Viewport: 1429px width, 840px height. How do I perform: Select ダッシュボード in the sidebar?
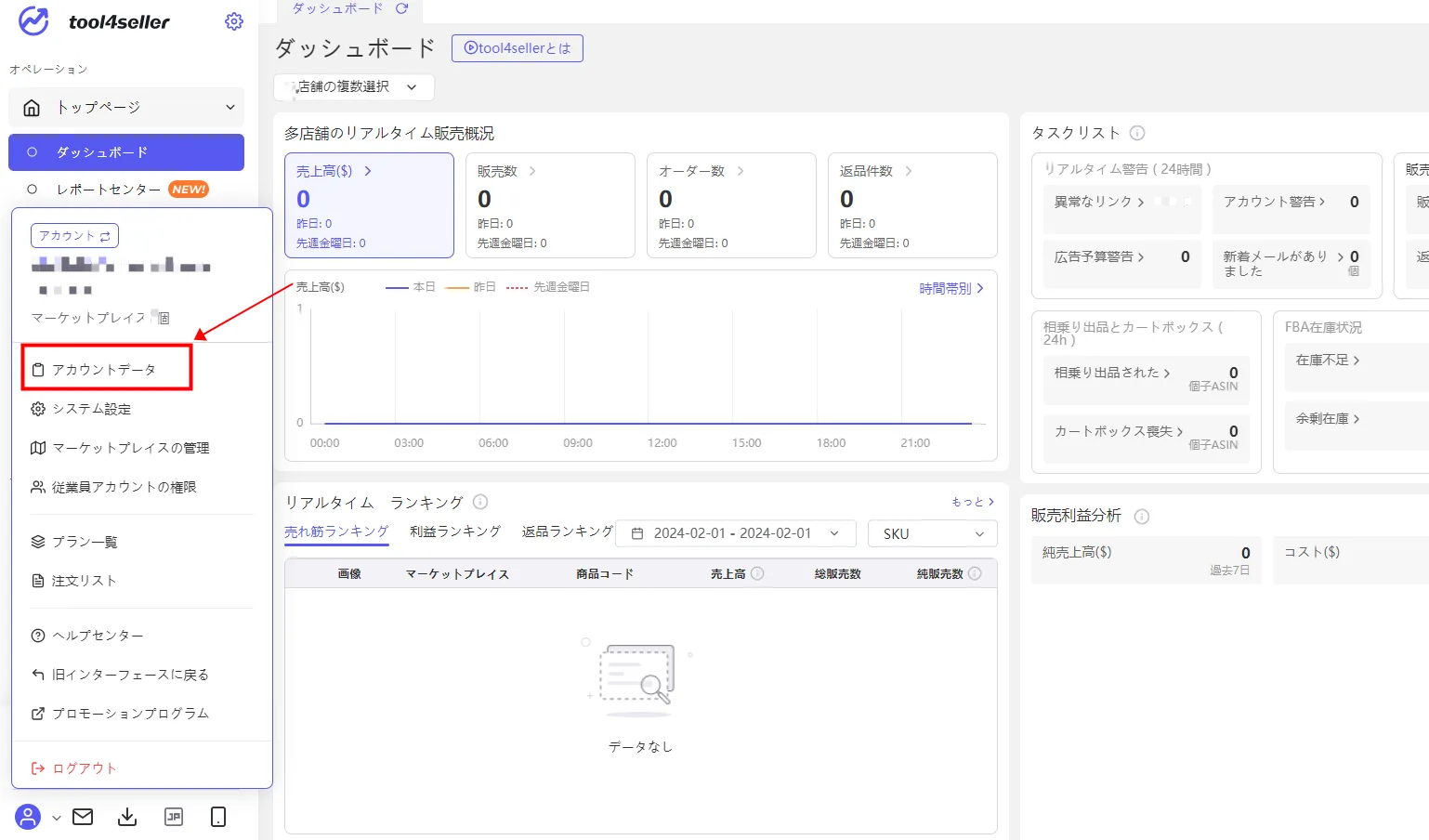click(126, 152)
